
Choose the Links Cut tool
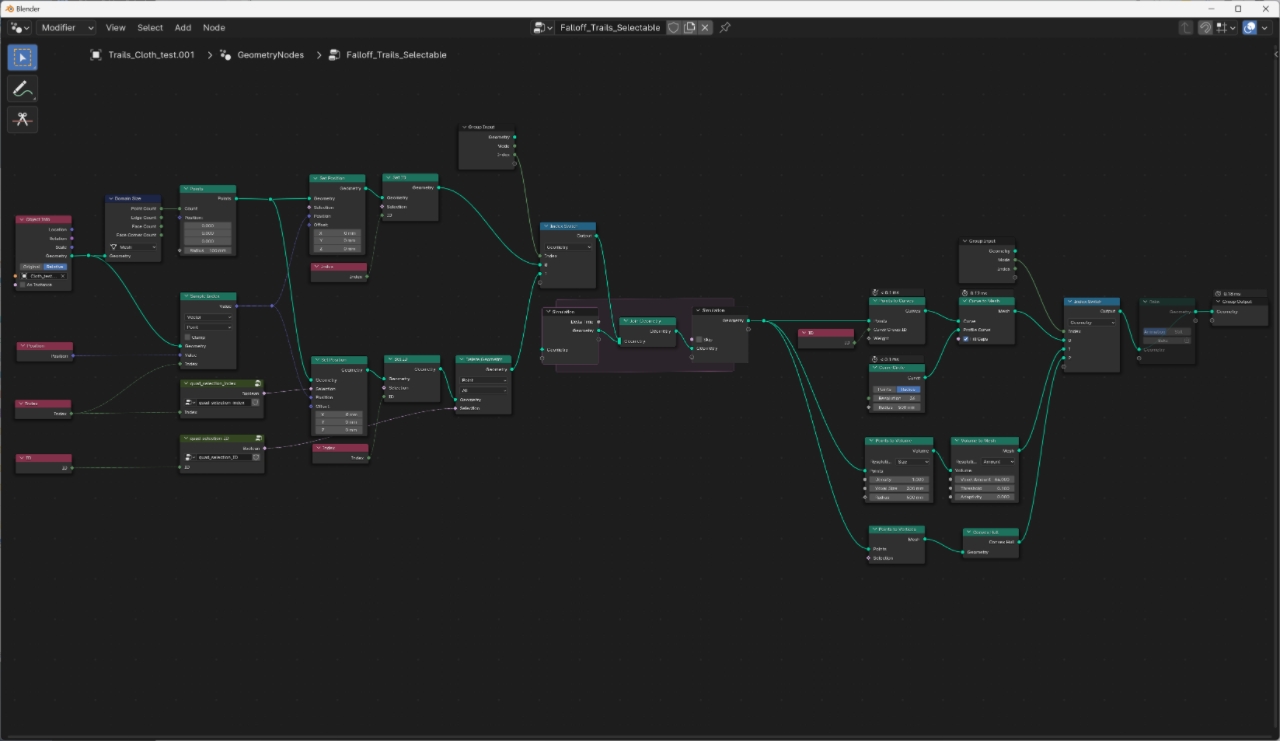pos(22,119)
